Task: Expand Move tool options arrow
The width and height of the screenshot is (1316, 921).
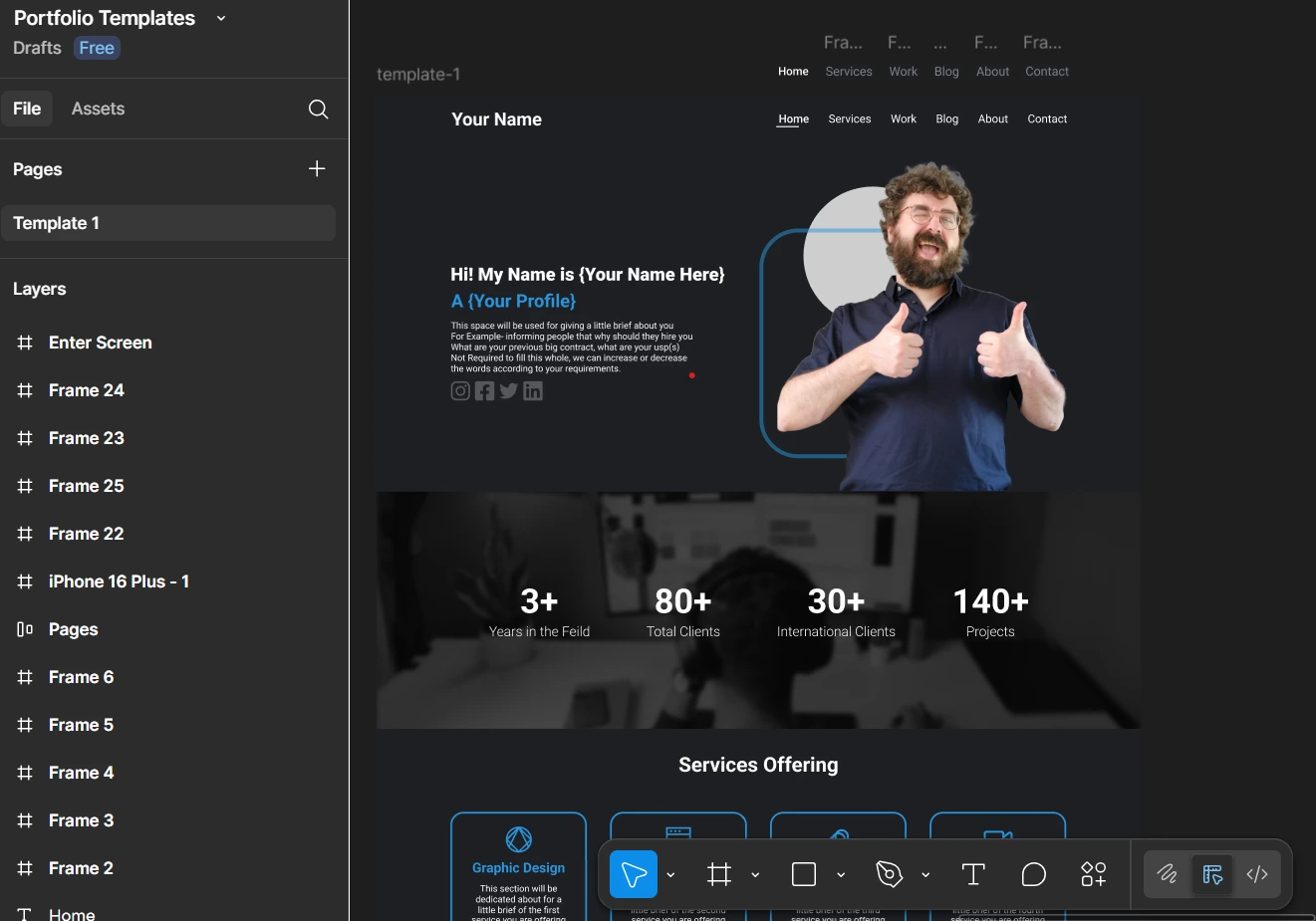Action: (x=670, y=875)
